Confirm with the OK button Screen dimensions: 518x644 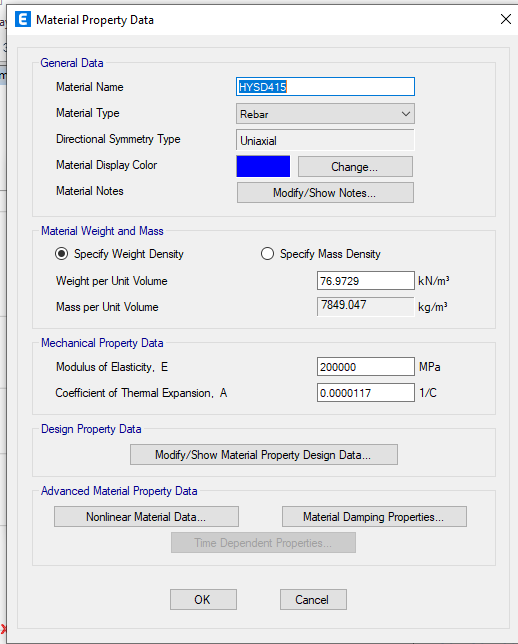click(203, 600)
